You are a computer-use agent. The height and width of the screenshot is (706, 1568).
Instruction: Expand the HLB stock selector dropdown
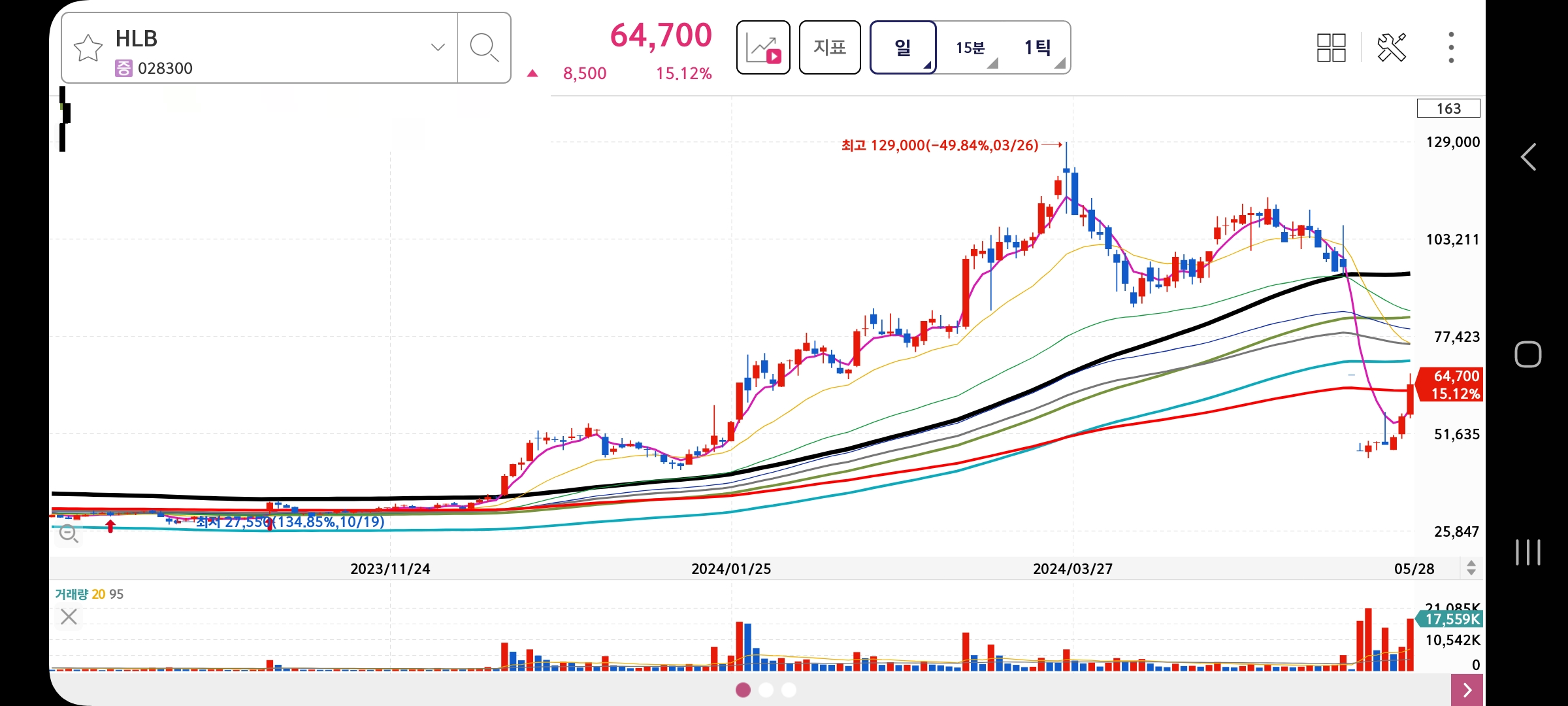[438, 47]
